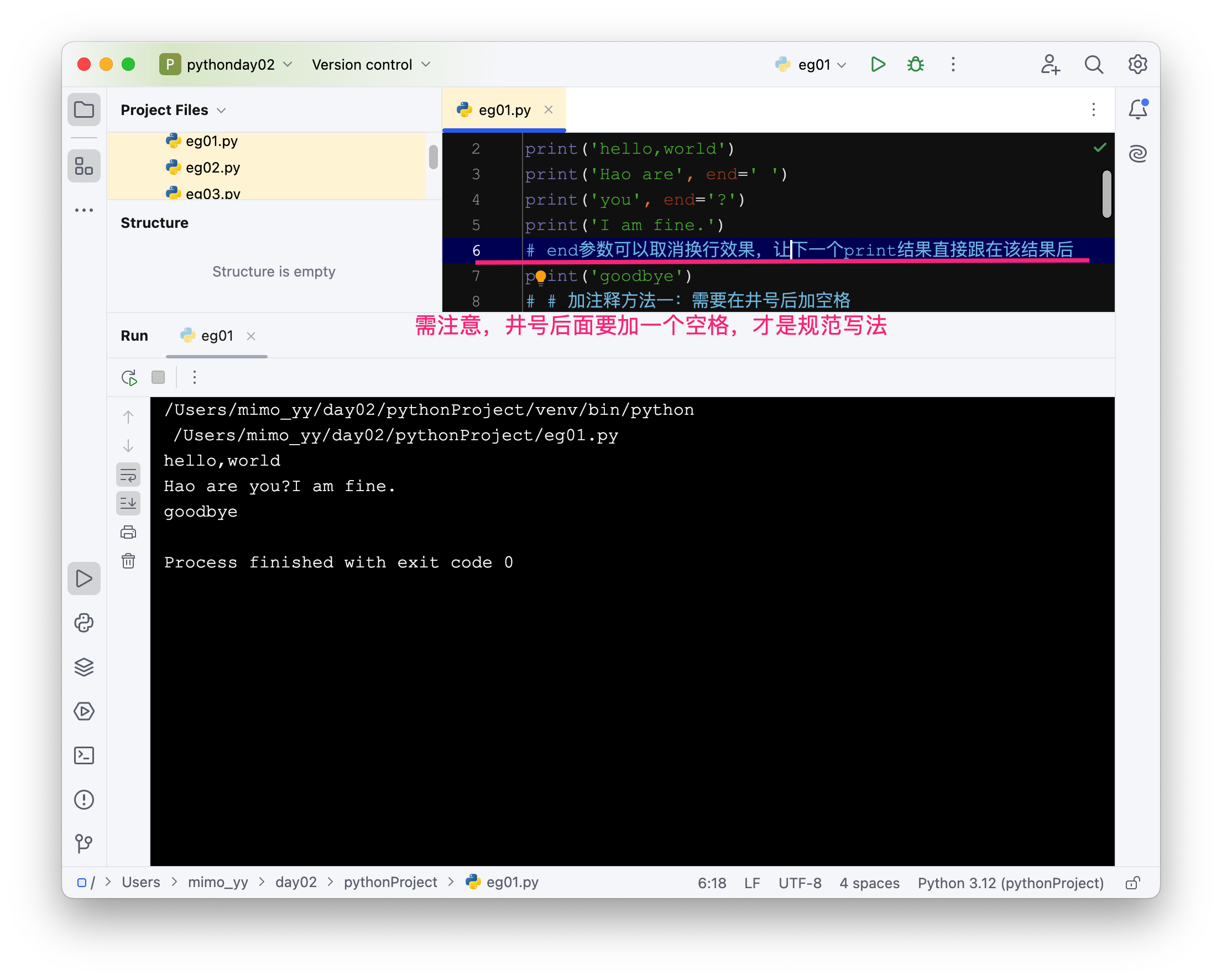This screenshot has height=980, width=1222.
Task: Open the Structure tool window icon in sidebar
Action: coord(84,166)
